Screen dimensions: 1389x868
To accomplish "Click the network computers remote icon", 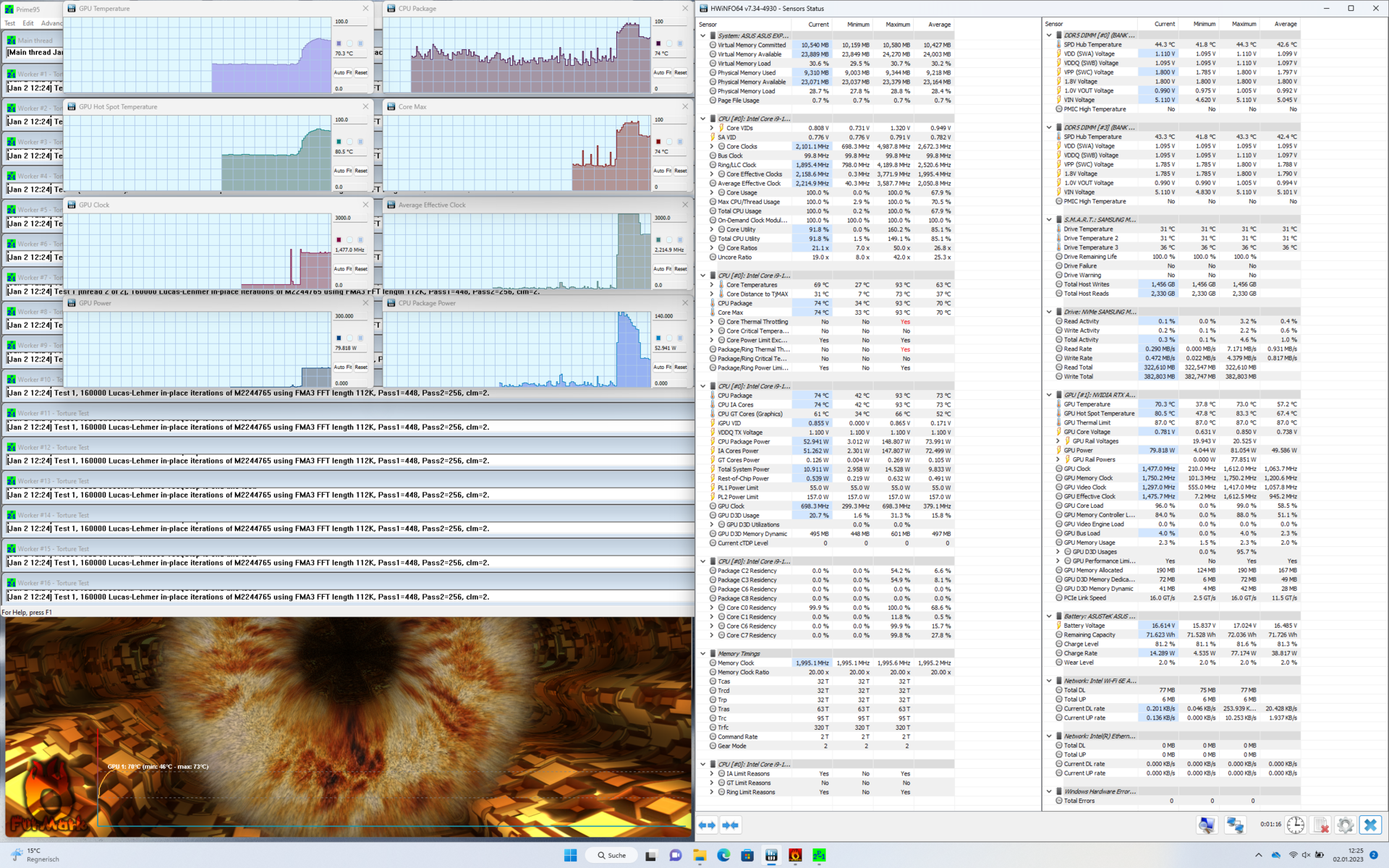I will click(x=1235, y=825).
